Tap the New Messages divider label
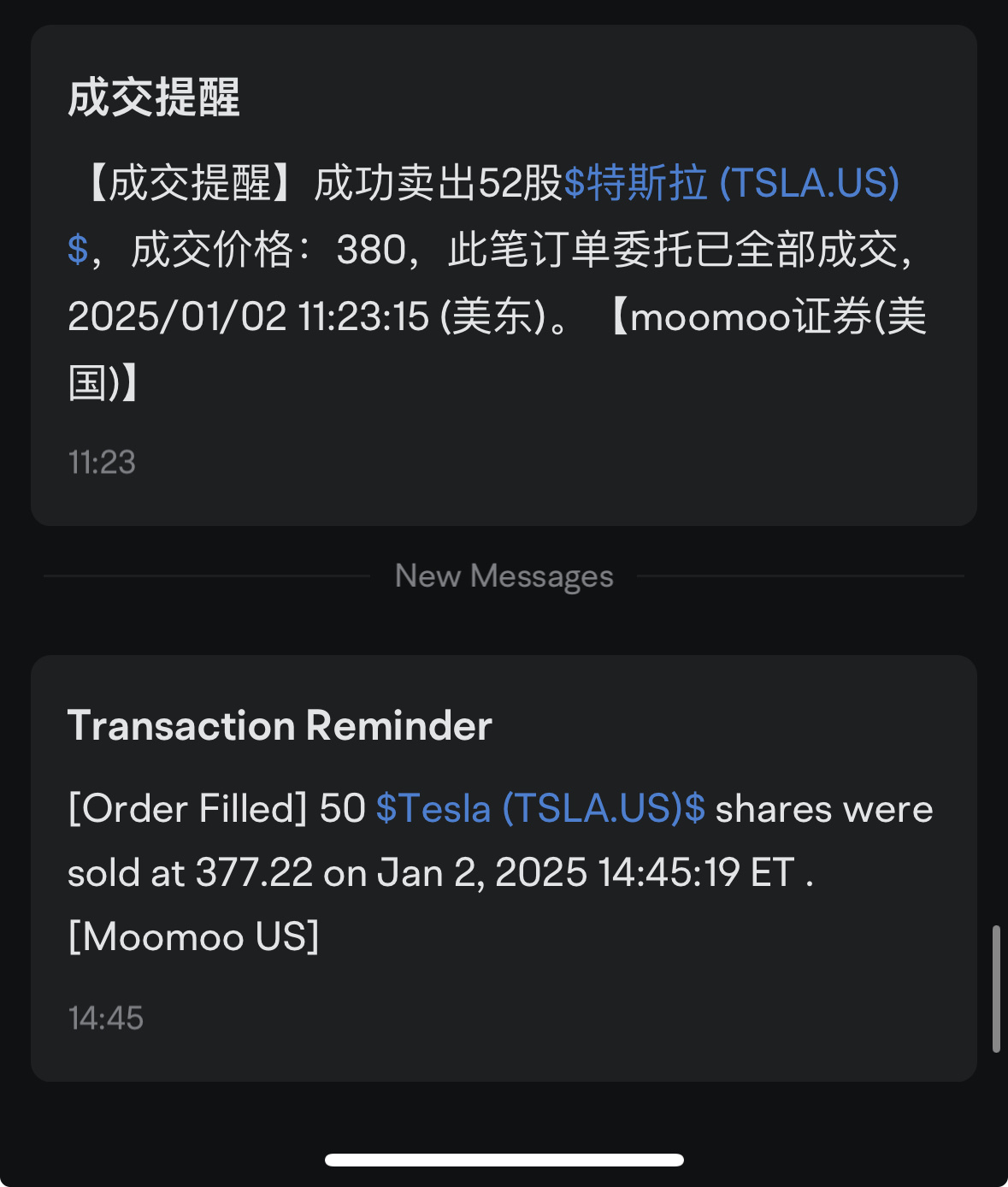This screenshot has width=1008, height=1187. (504, 576)
